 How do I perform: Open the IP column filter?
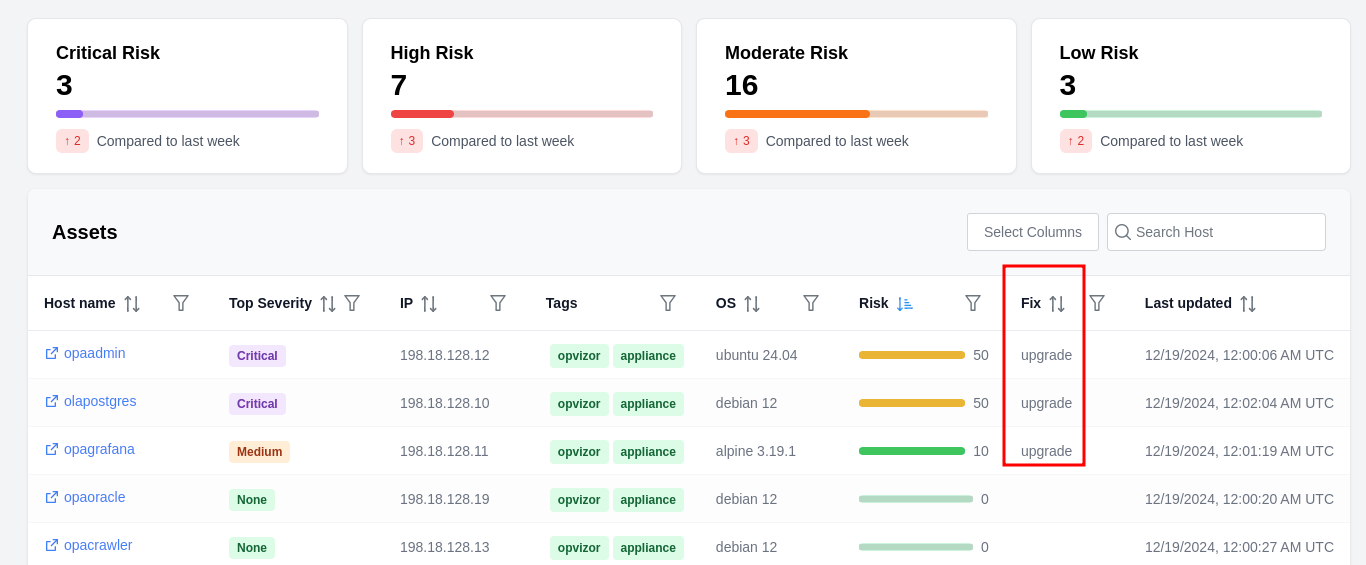point(498,303)
